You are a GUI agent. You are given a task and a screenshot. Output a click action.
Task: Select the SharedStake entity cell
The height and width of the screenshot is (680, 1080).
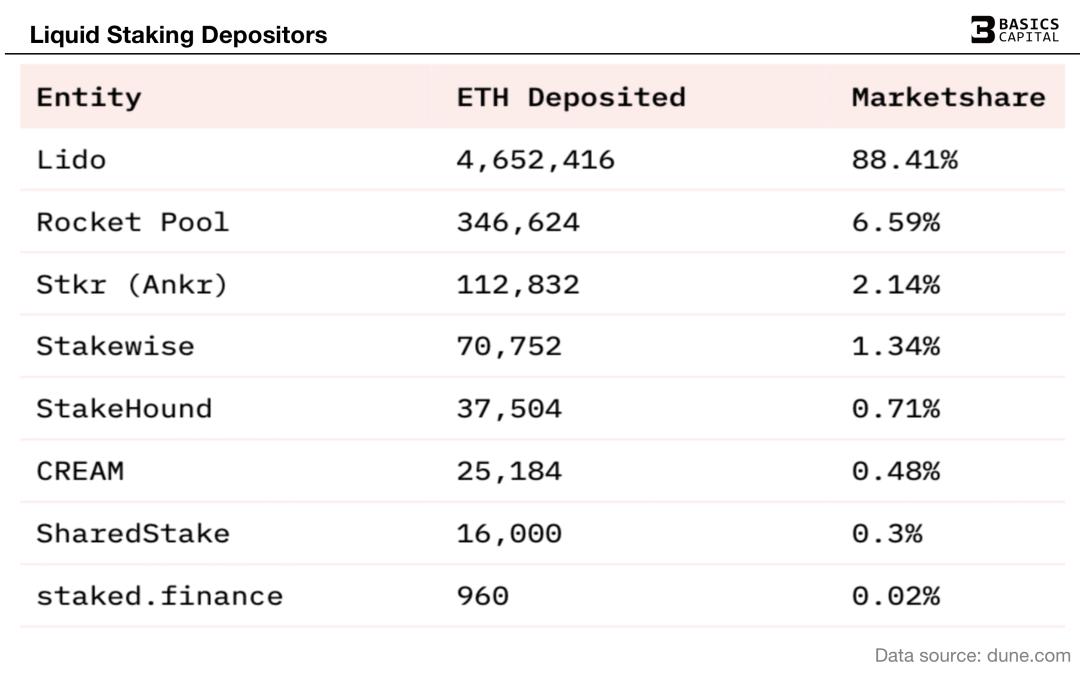pos(133,533)
